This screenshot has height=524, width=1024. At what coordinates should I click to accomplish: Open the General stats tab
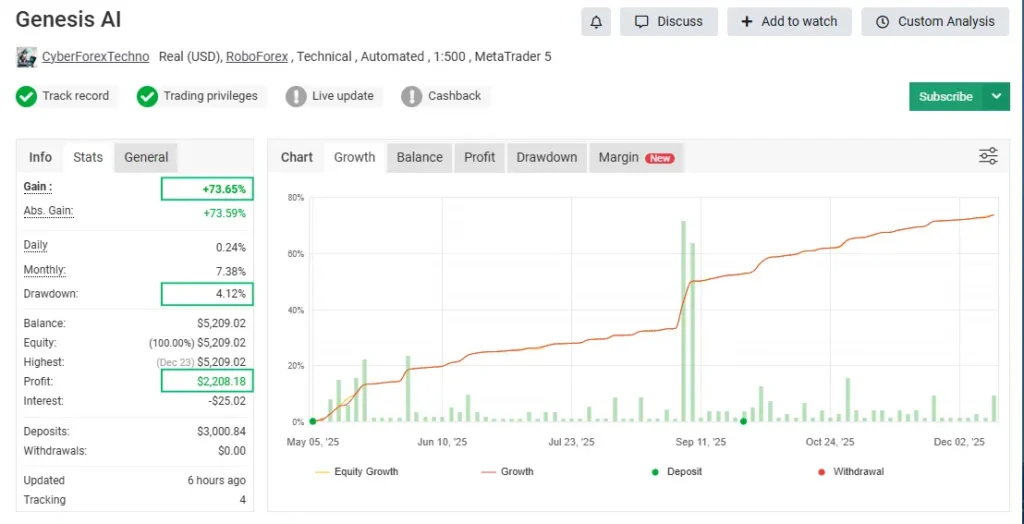tap(146, 157)
